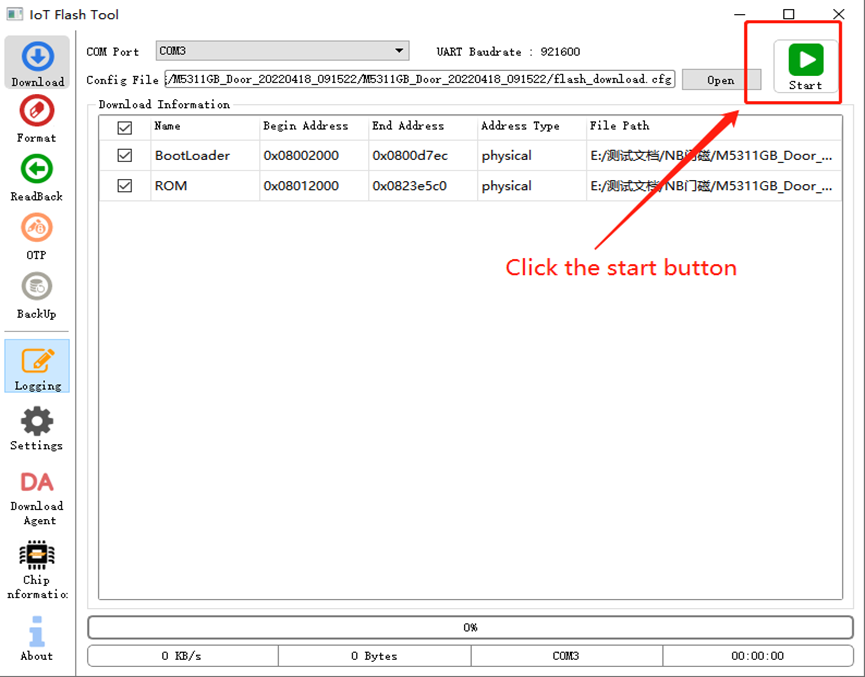Image resolution: width=865 pixels, height=677 pixels.
Task: Toggle the select-all header checkbox
Action: (x=125, y=128)
